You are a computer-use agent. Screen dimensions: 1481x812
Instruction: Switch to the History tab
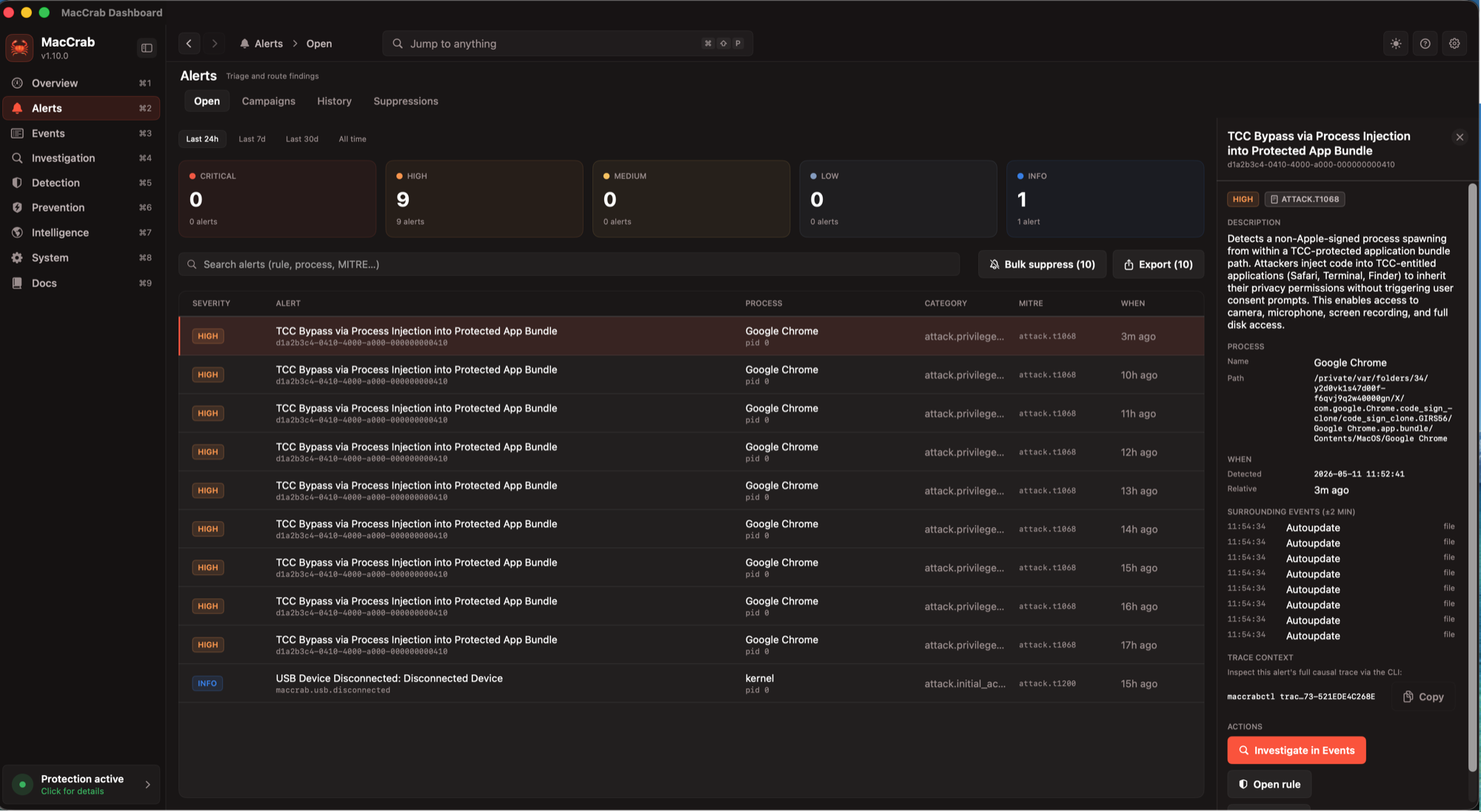pyautogui.click(x=334, y=101)
